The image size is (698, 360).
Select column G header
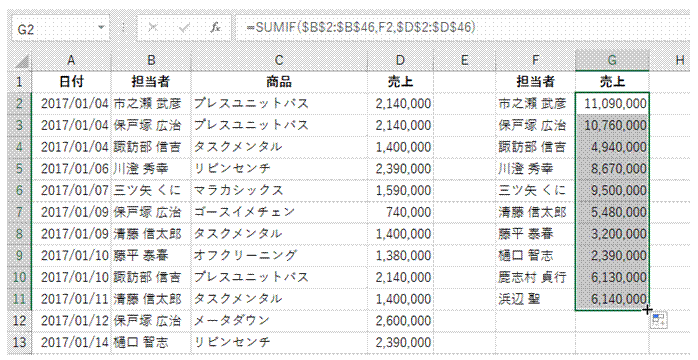pyautogui.click(x=612, y=61)
